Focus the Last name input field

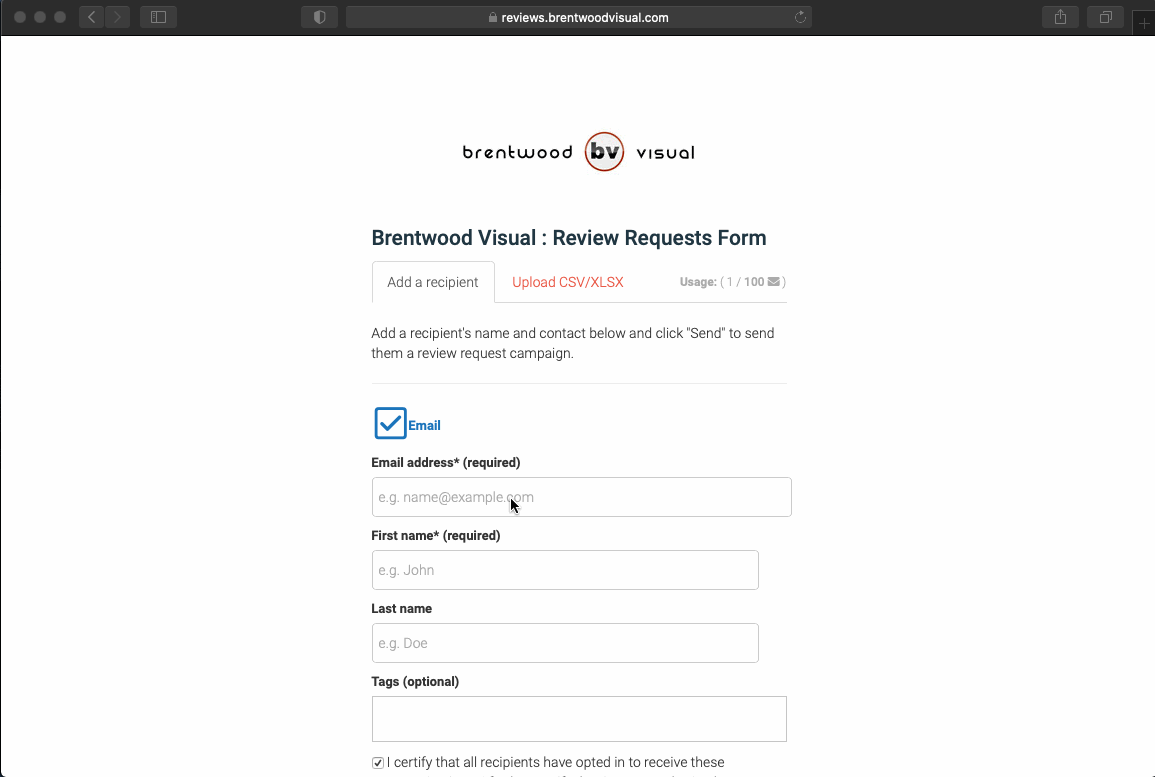point(565,643)
